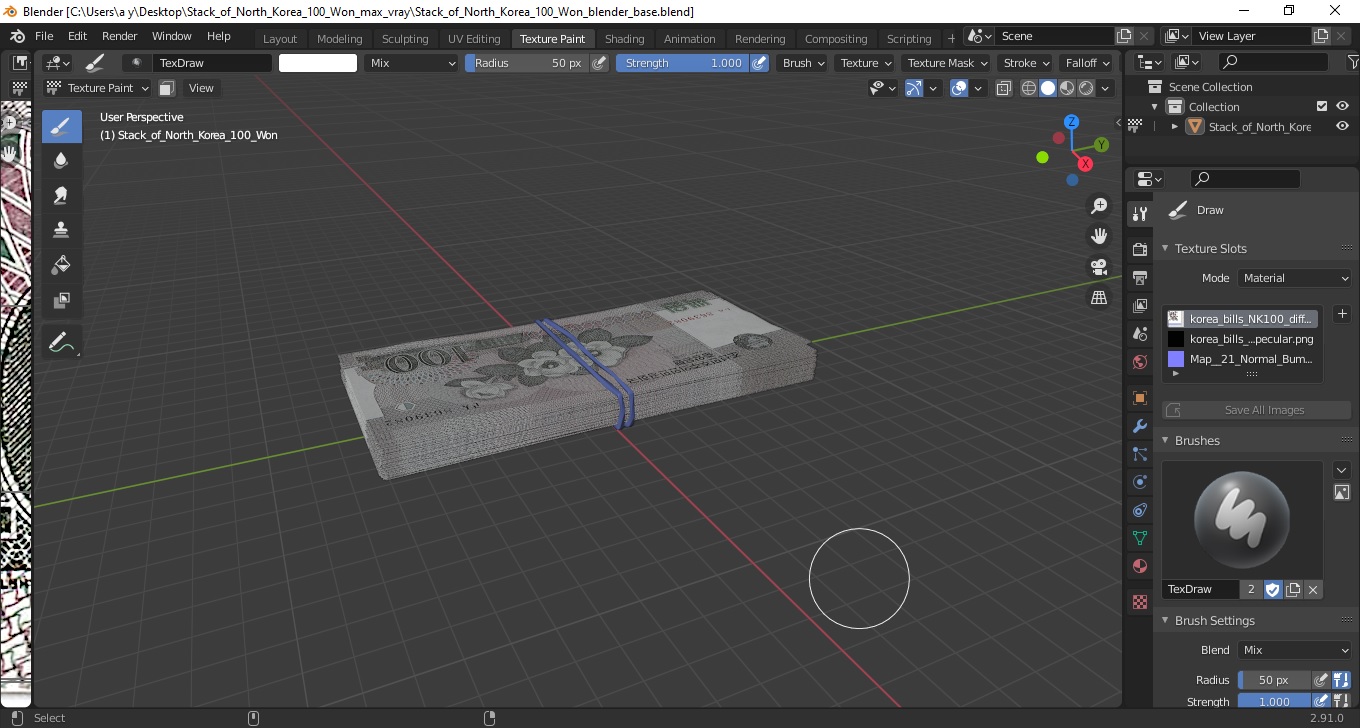Screen dimensions: 1360x728
Task: Toggle brush fake user shield icon
Action: click(1273, 590)
